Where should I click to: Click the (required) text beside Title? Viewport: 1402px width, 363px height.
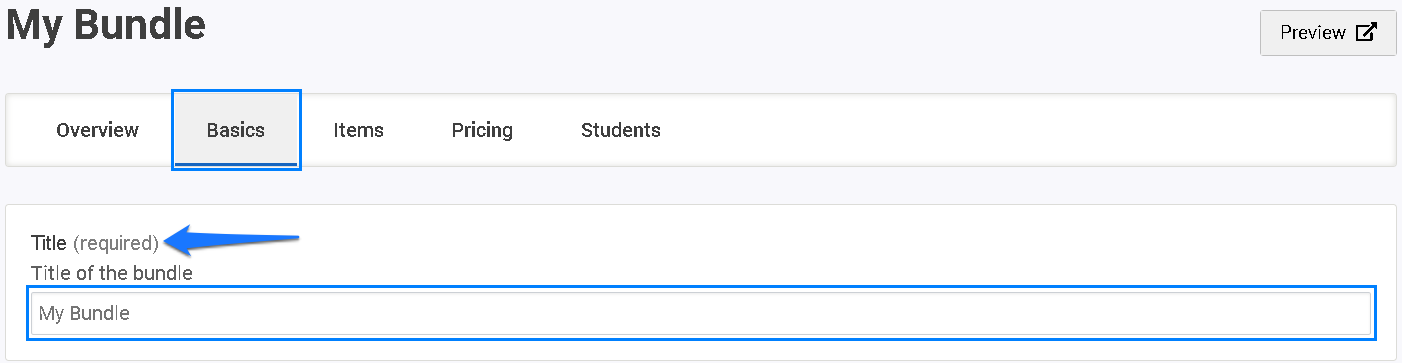116,243
